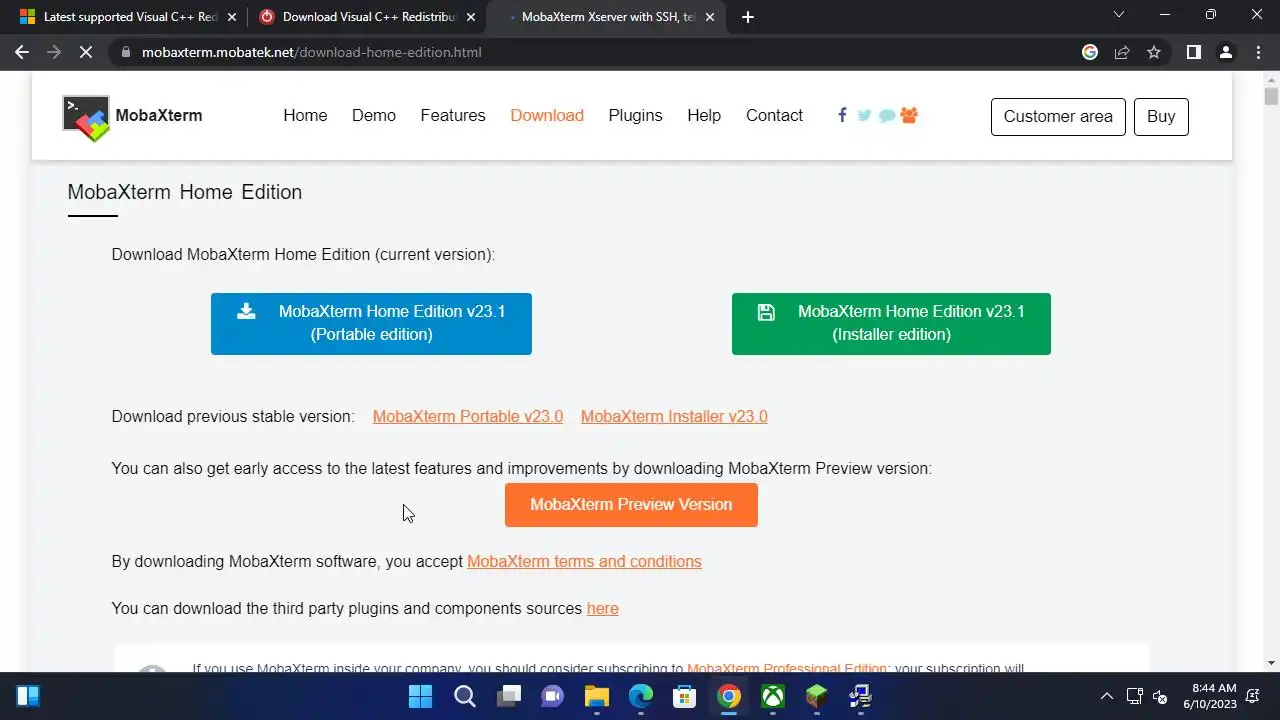Open muted volume tray icon
The width and height of the screenshot is (1280, 720).
tap(1160, 696)
